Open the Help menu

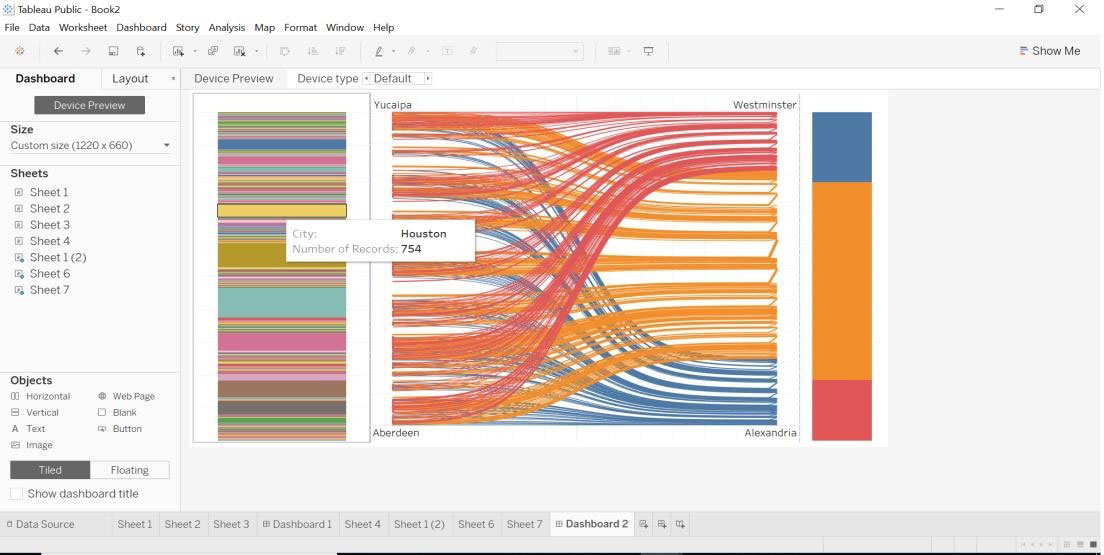click(x=383, y=27)
